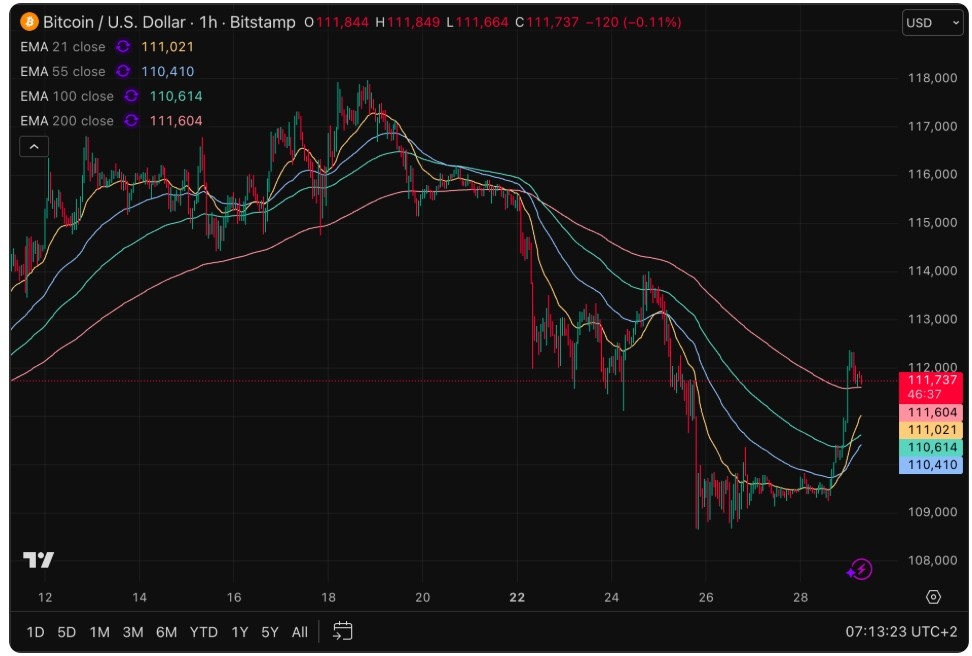Click the Bitcoin logo icon

29,22
